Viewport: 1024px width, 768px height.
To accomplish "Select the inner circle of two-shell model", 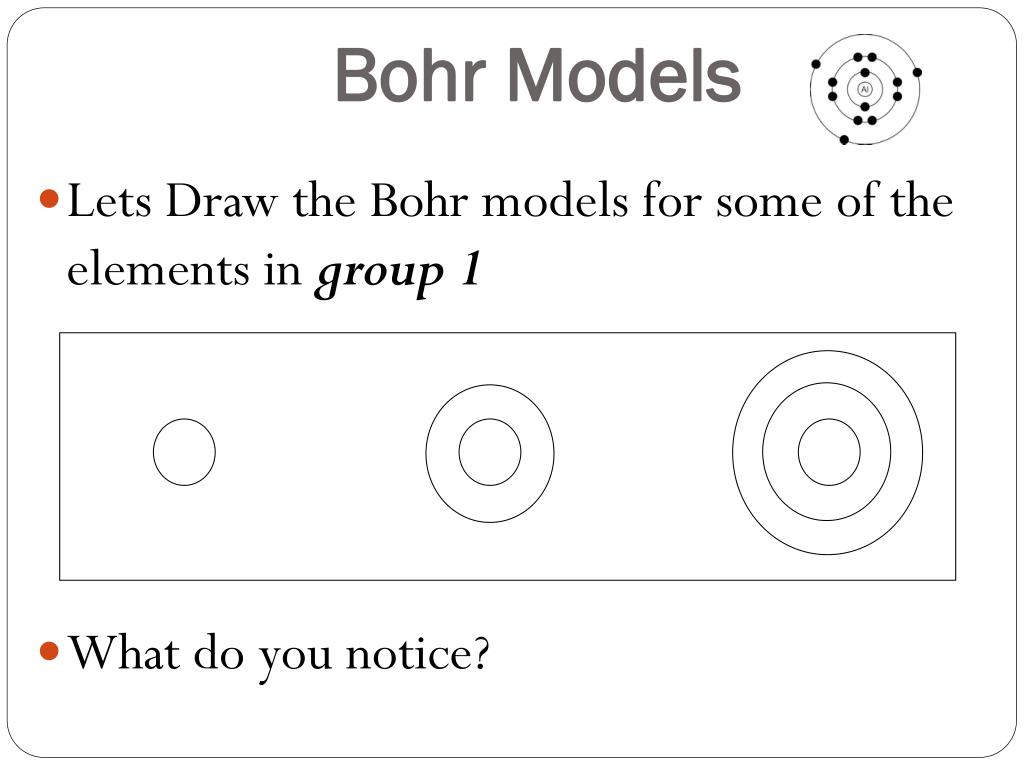I will [x=490, y=452].
